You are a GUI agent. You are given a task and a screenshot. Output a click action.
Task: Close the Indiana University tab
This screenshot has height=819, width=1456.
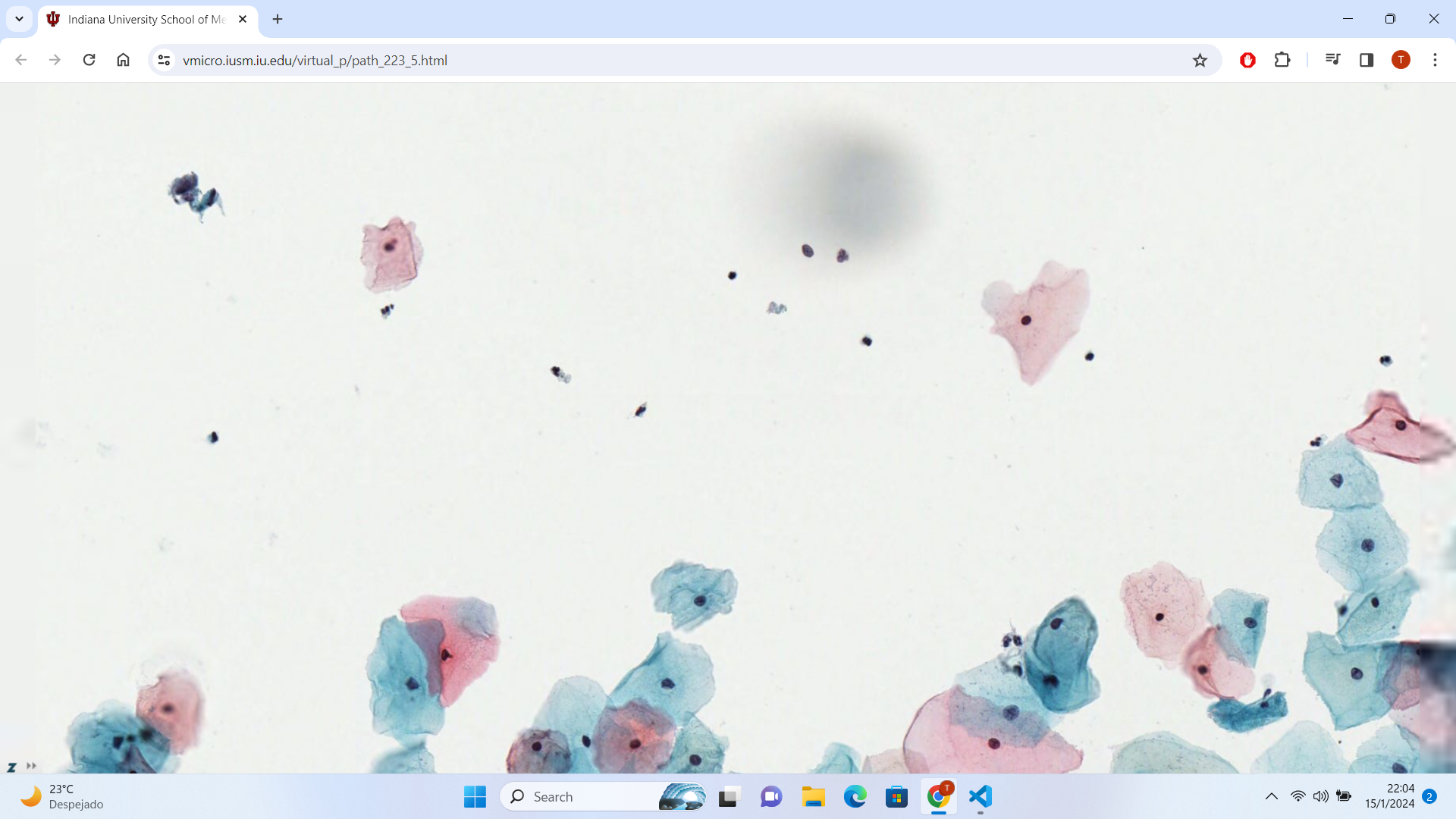(x=243, y=19)
